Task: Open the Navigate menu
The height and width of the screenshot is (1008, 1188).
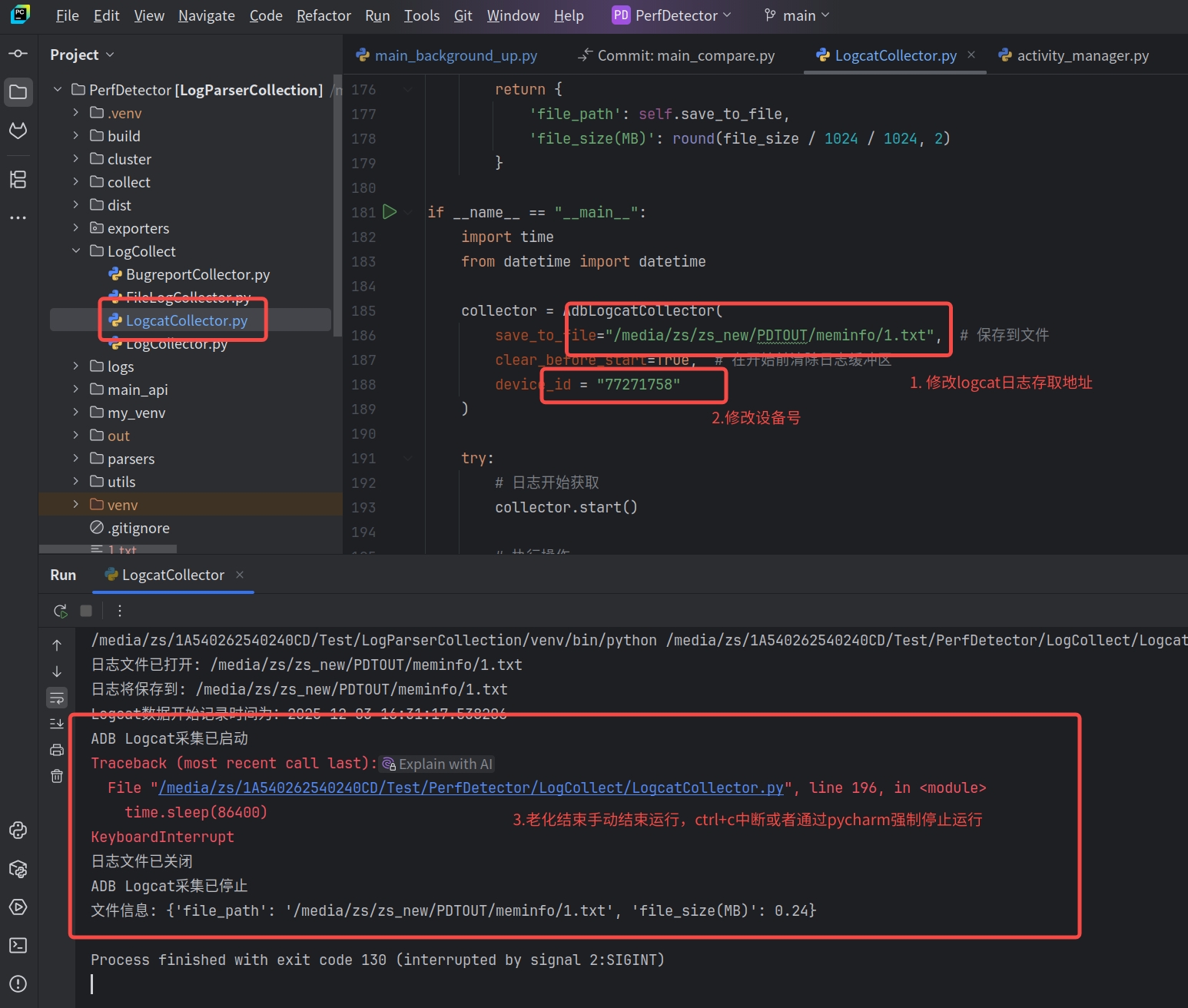Action: pyautogui.click(x=207, y=15)
